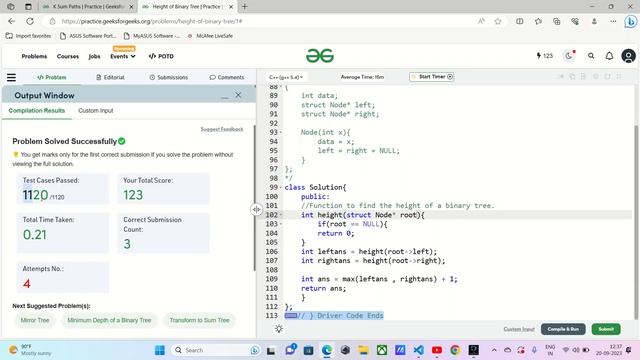Screen dimensions: 640x360
Task: Click the green Submit button
Action: (606, 329)
